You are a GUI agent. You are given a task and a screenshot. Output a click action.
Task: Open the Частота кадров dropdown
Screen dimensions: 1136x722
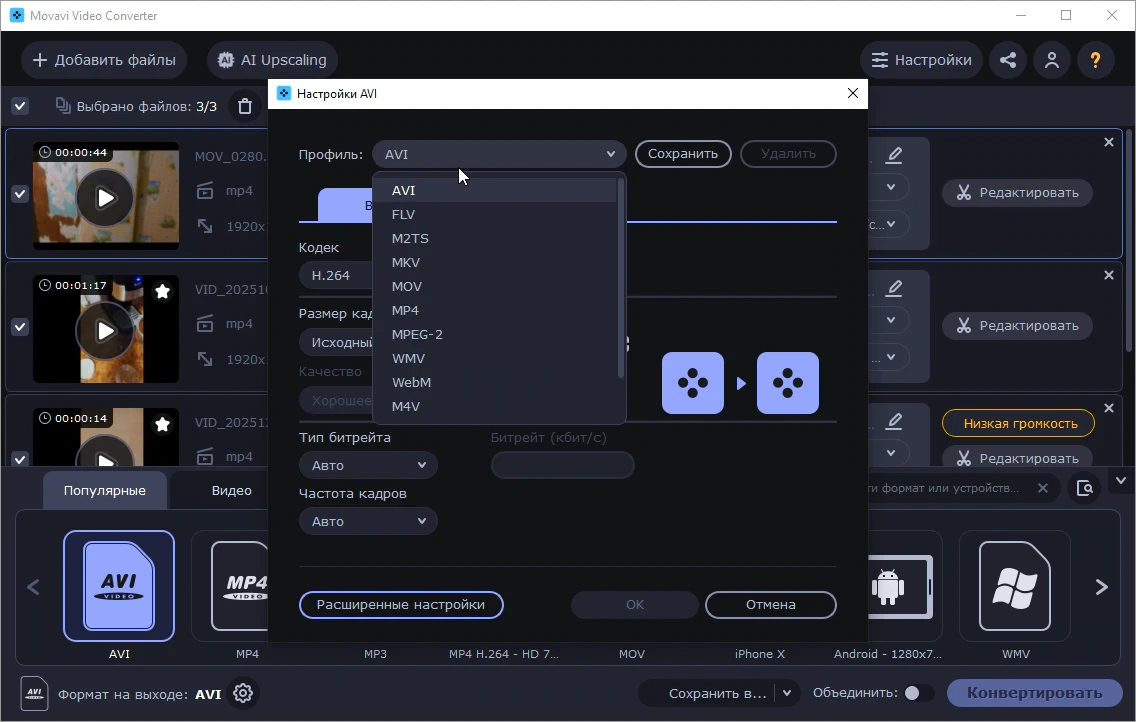tap(368, 521)
